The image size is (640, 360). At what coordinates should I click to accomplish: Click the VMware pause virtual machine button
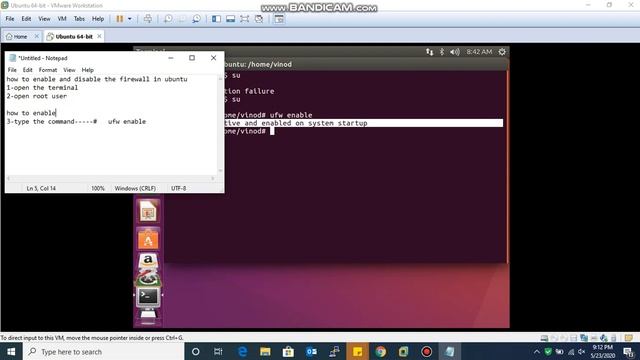coord(120,19)
